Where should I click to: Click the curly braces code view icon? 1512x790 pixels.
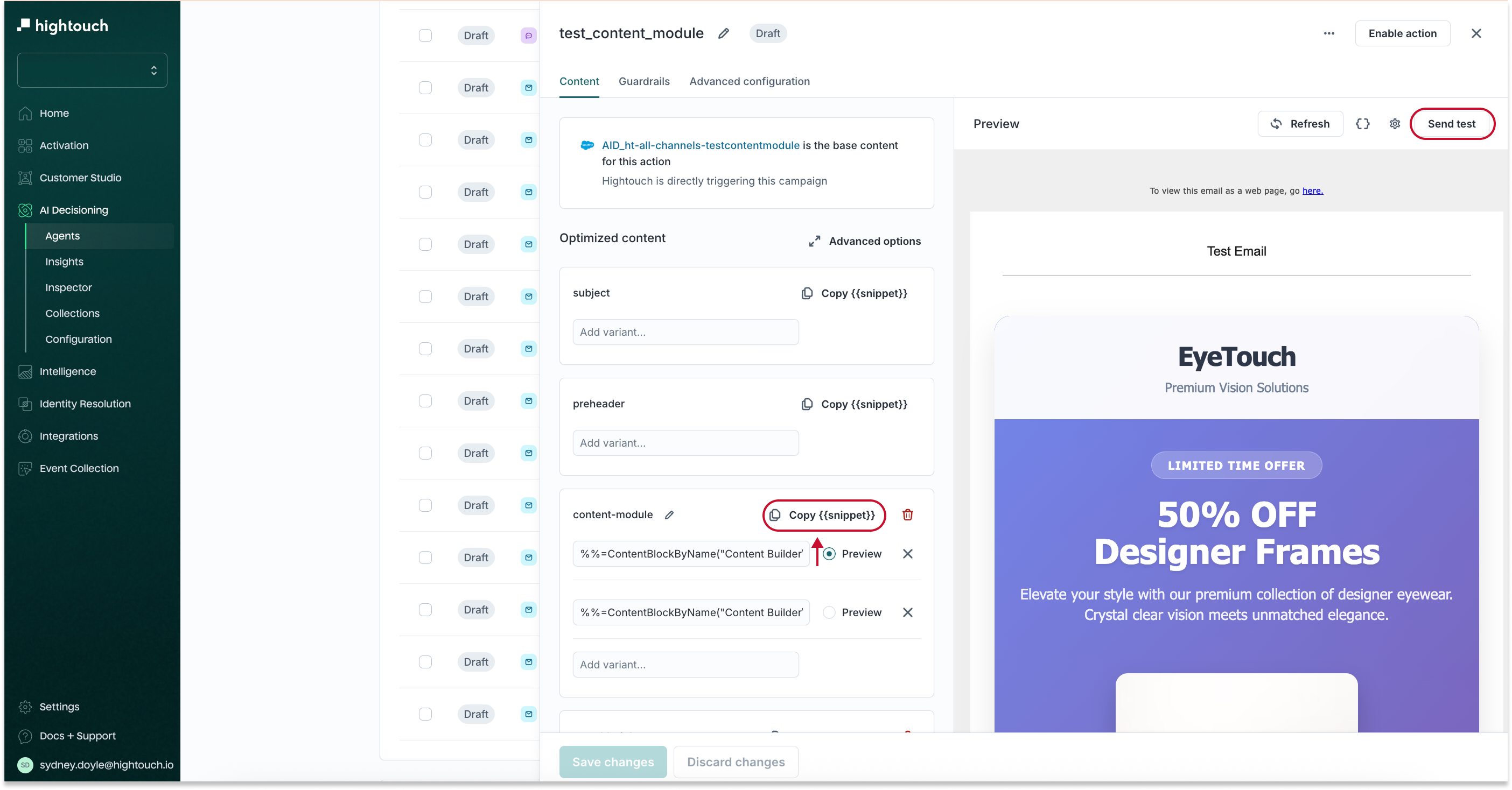click(1362, 124)
